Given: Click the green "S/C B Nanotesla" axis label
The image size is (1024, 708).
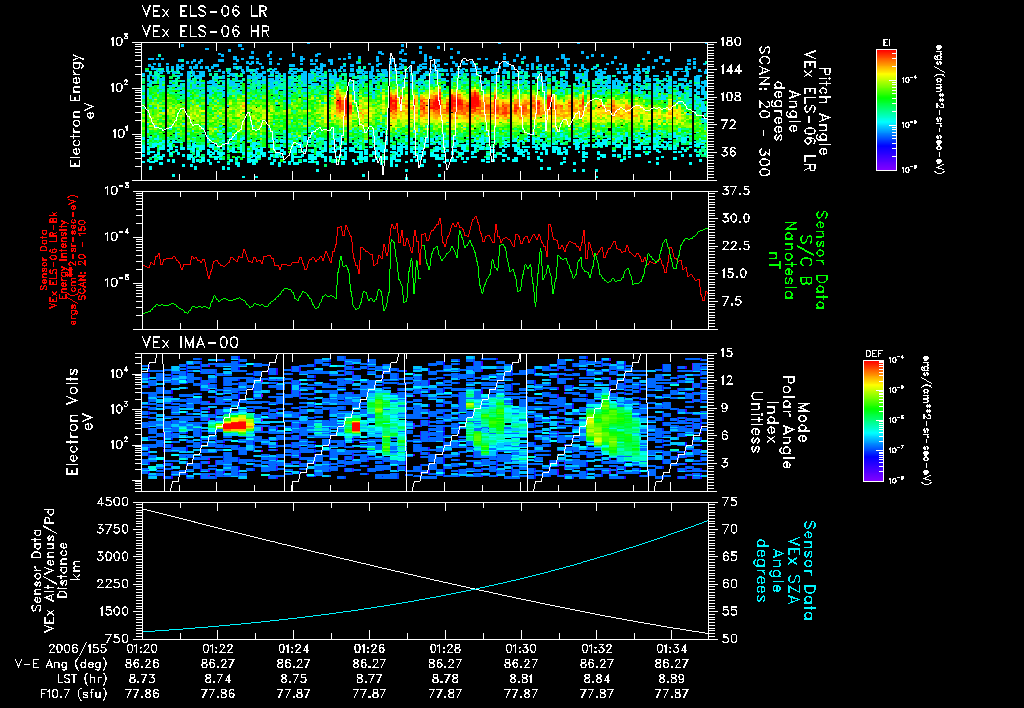Looking at the screenshot, I should [797, 260].
